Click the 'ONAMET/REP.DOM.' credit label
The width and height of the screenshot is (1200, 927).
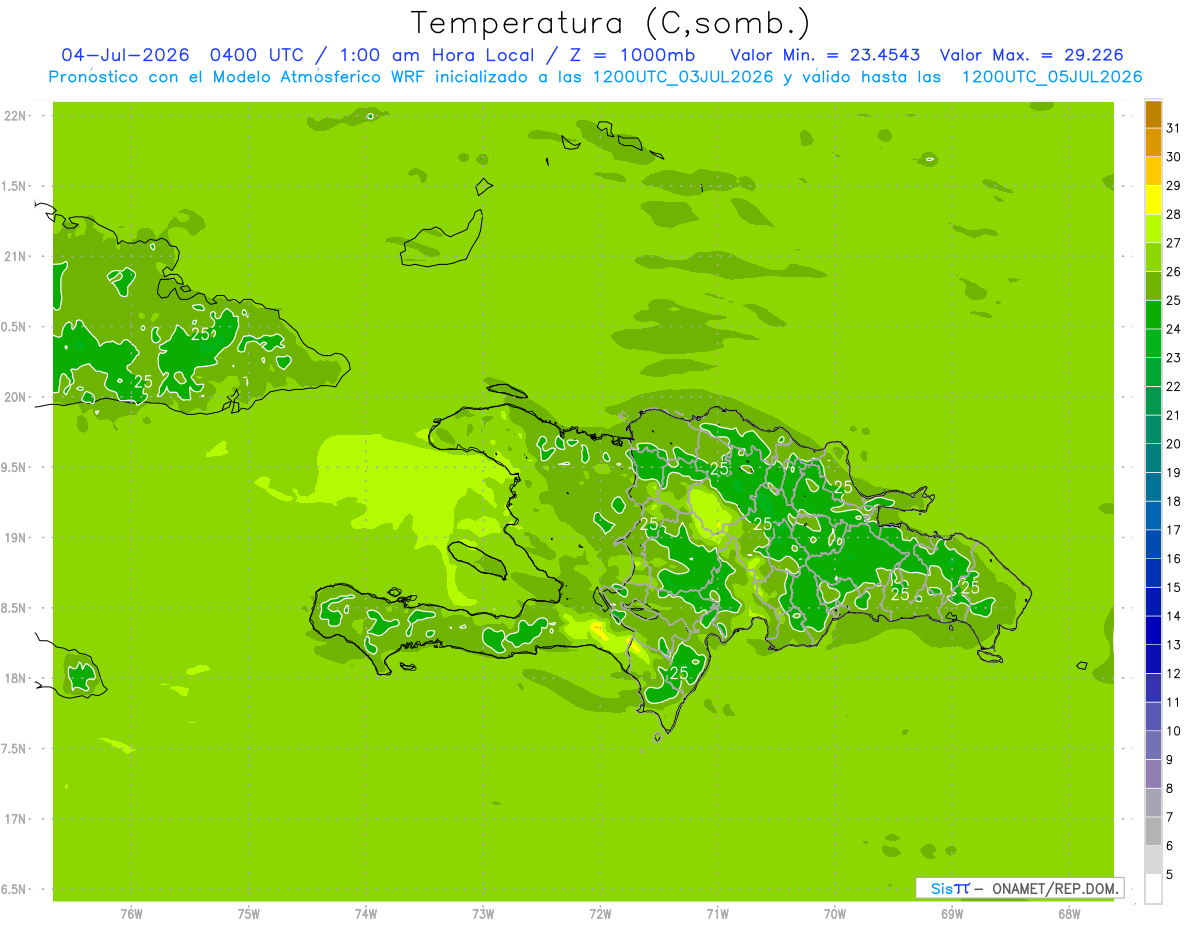click(1056, 888)
